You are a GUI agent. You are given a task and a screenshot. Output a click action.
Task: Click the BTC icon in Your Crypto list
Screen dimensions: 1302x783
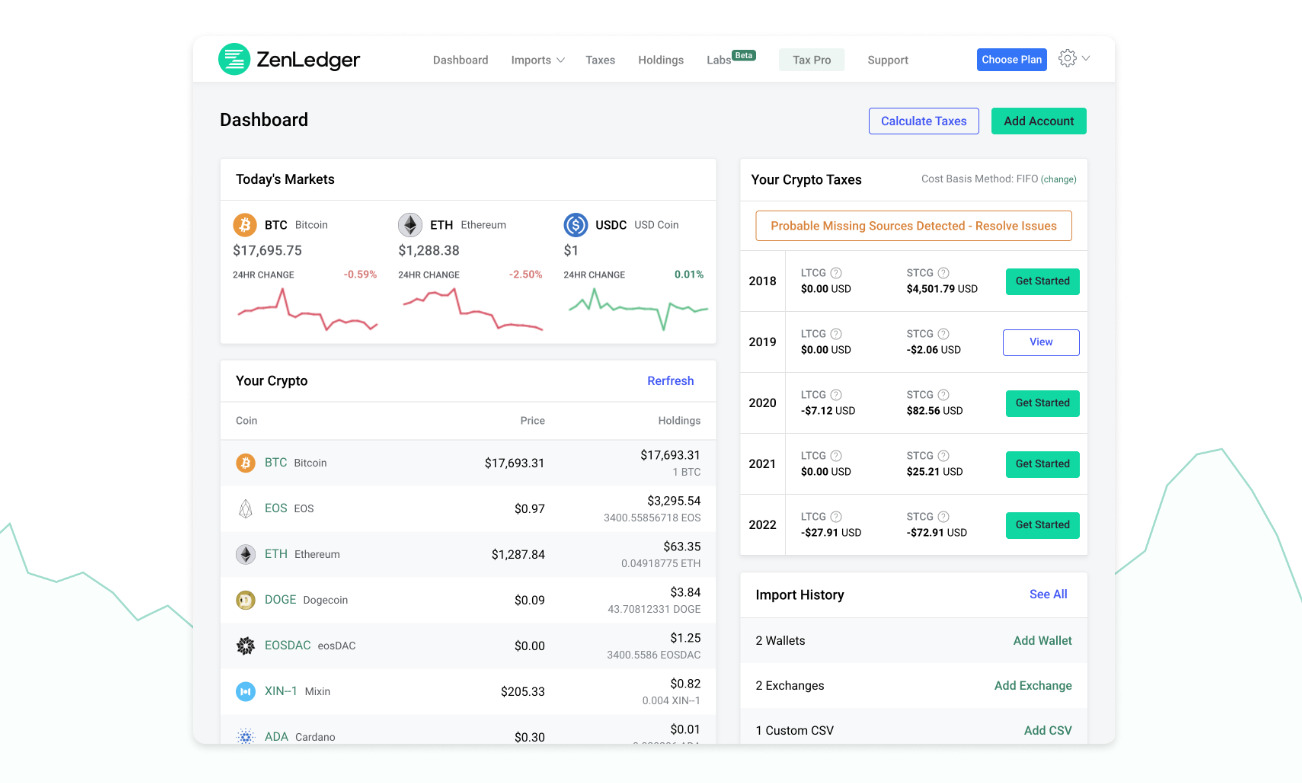[x=245, y=463]
